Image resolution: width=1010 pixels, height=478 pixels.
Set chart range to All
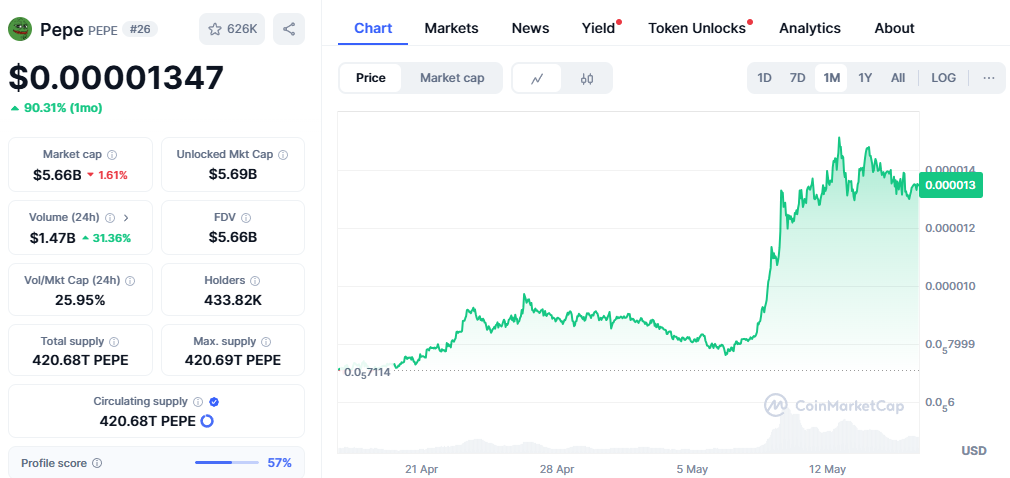tap(898, 78)
